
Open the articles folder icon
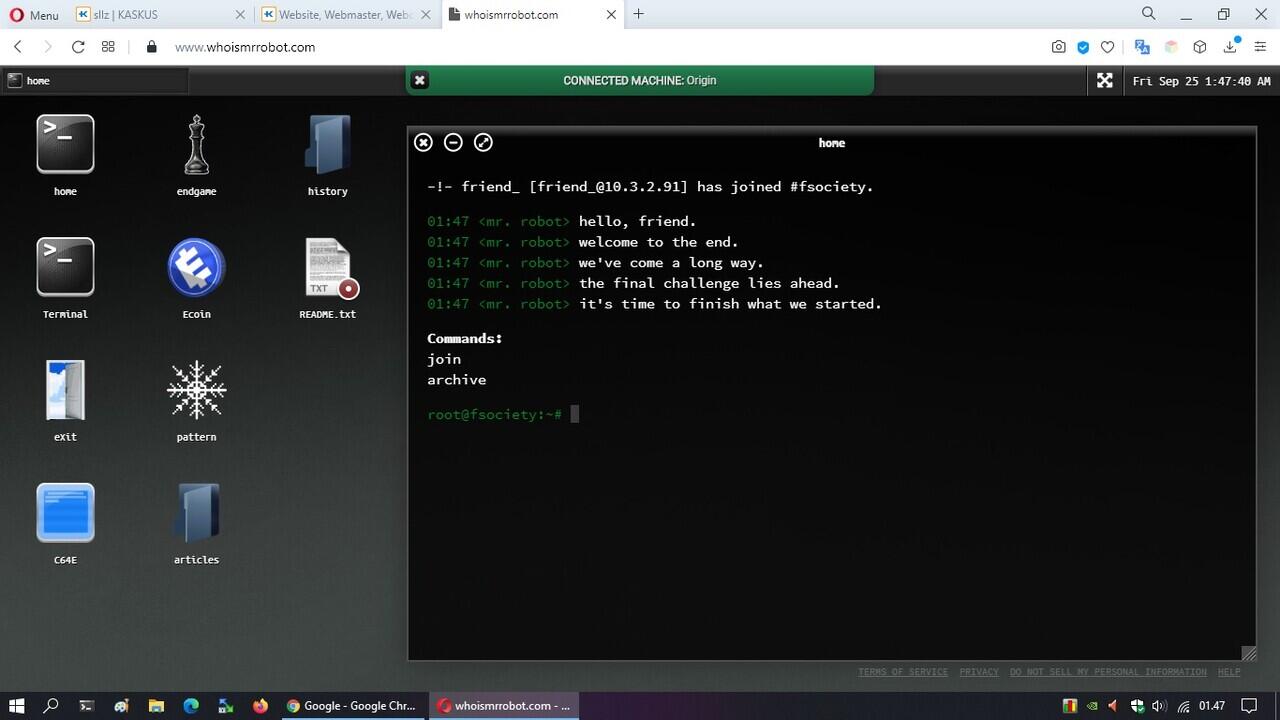[x=196, y=513]
